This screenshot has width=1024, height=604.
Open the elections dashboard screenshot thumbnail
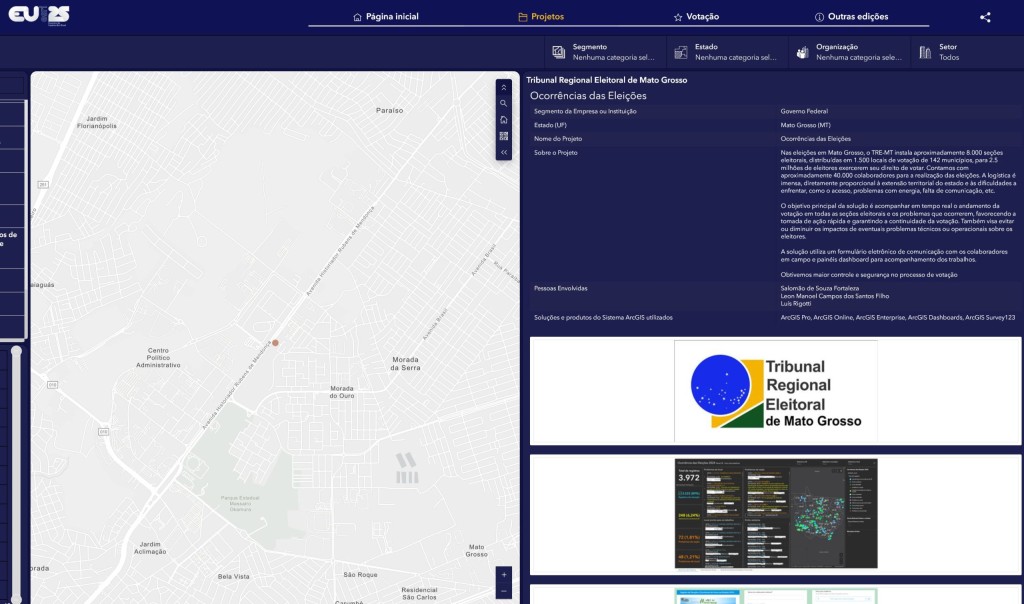[x=775, y=514]
